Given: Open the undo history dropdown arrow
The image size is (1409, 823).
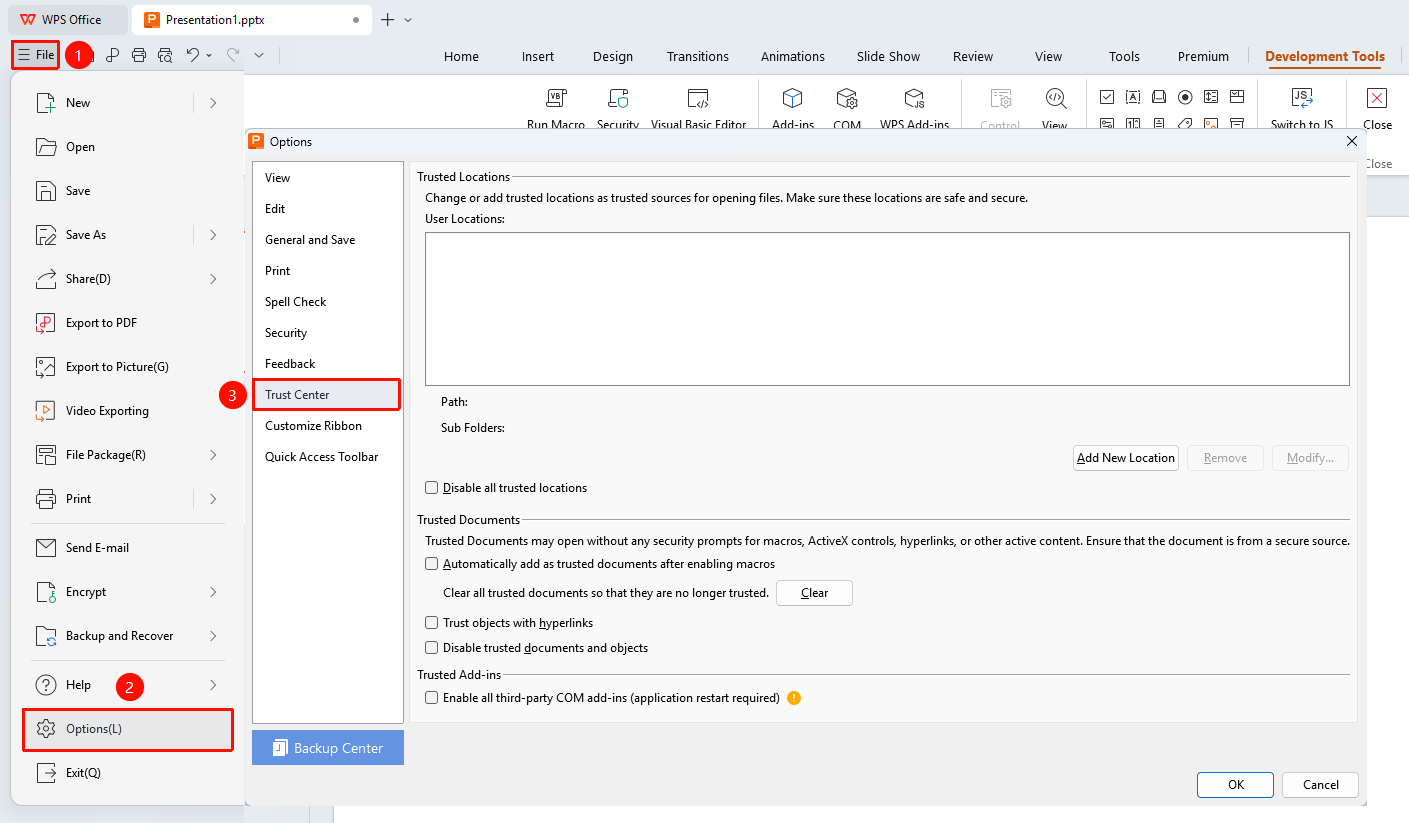Looking at the screenshot, I should (209, 56).
